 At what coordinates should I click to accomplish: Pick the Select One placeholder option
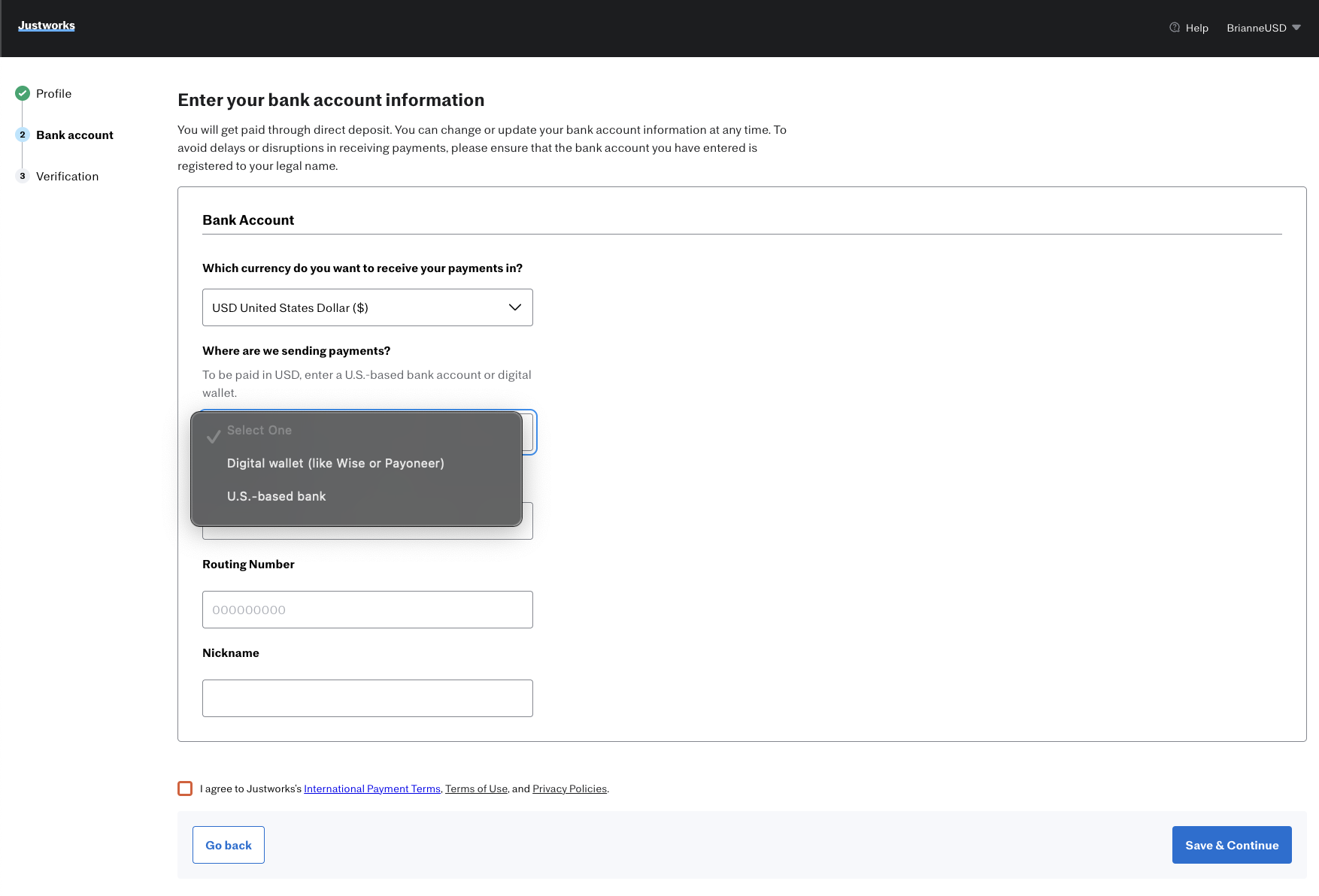click(259, 430)
